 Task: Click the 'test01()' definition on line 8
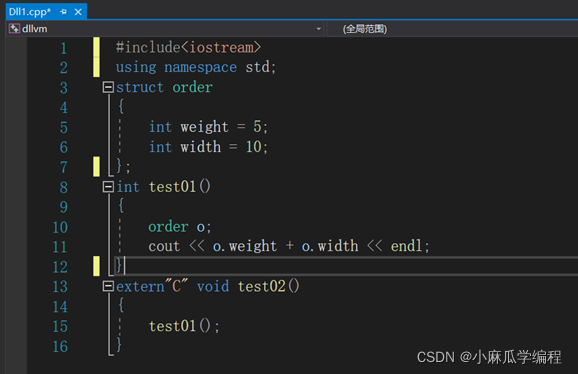tap(180, 187)
